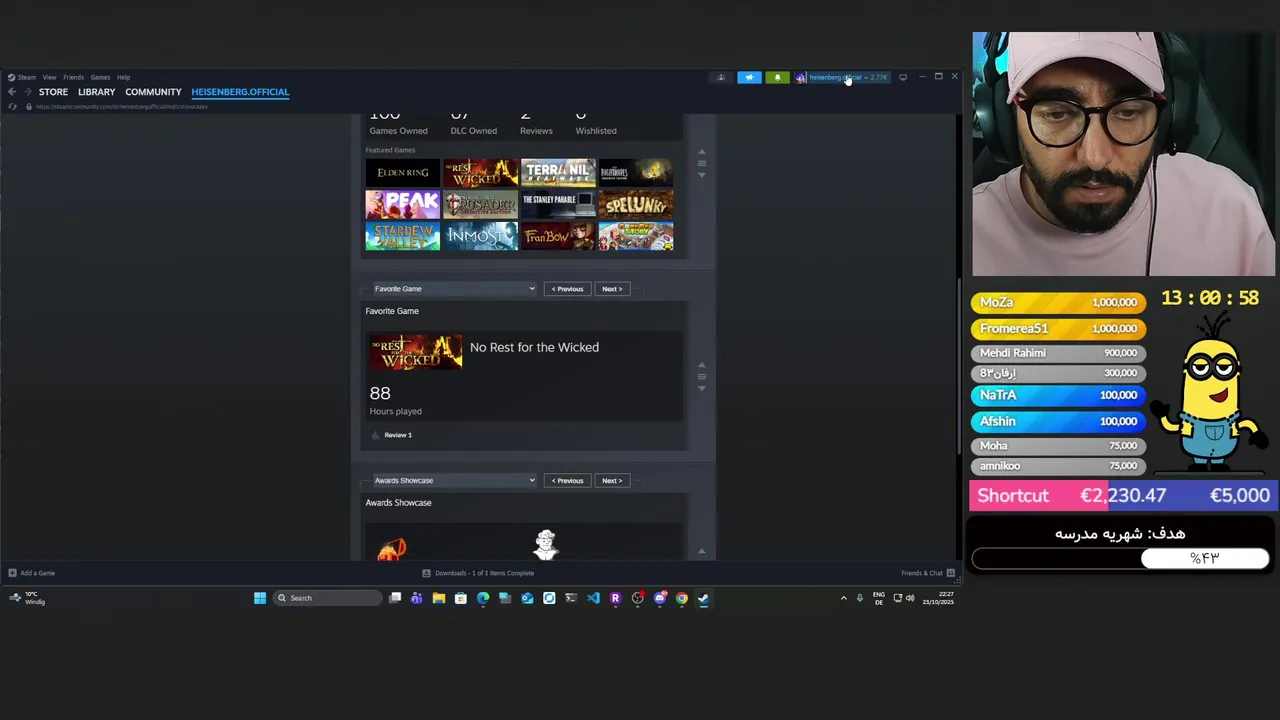This screenshot has height=720, width=1280.
Task: Click the Review 1 link
Action: (x=398, y=435)
